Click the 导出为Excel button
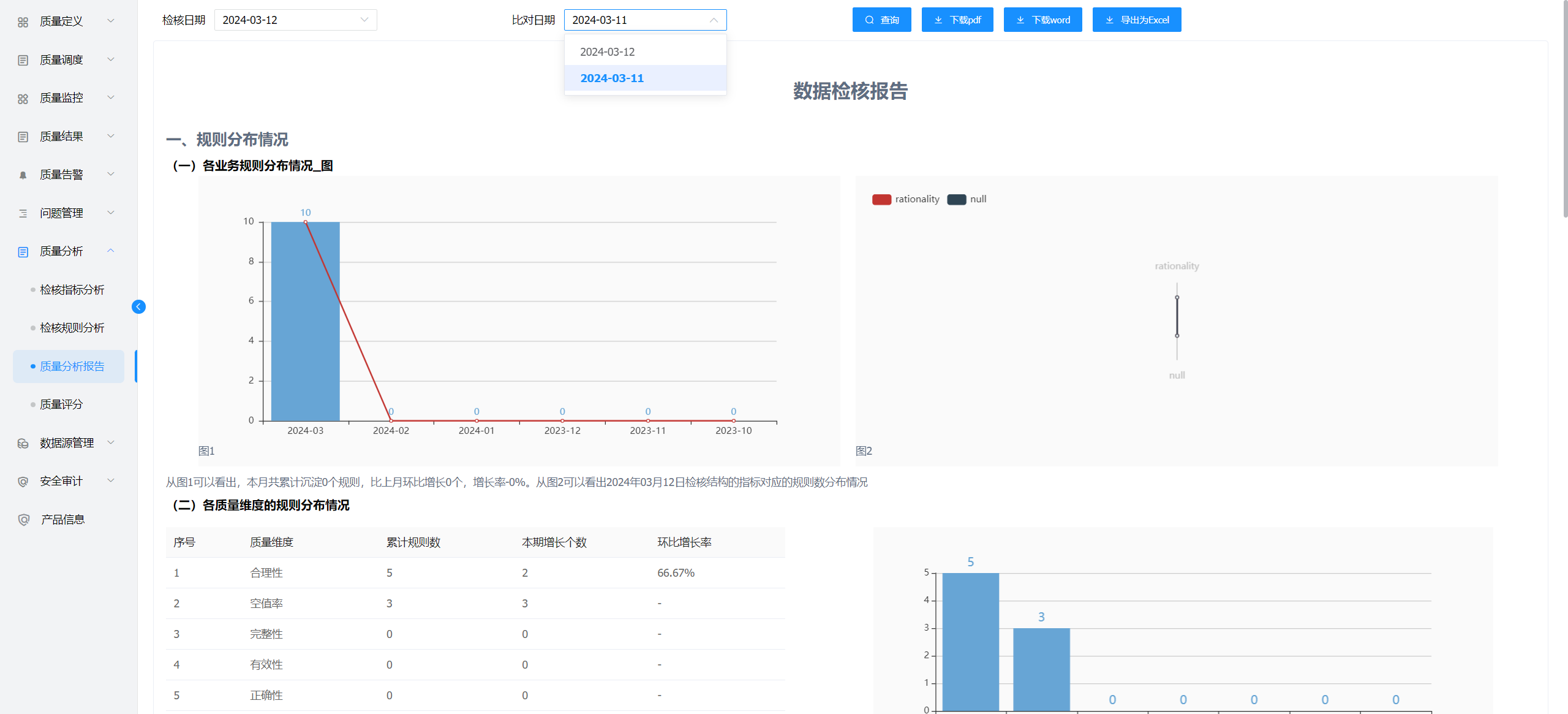Screen dimensions: 1568x714 1136,20
